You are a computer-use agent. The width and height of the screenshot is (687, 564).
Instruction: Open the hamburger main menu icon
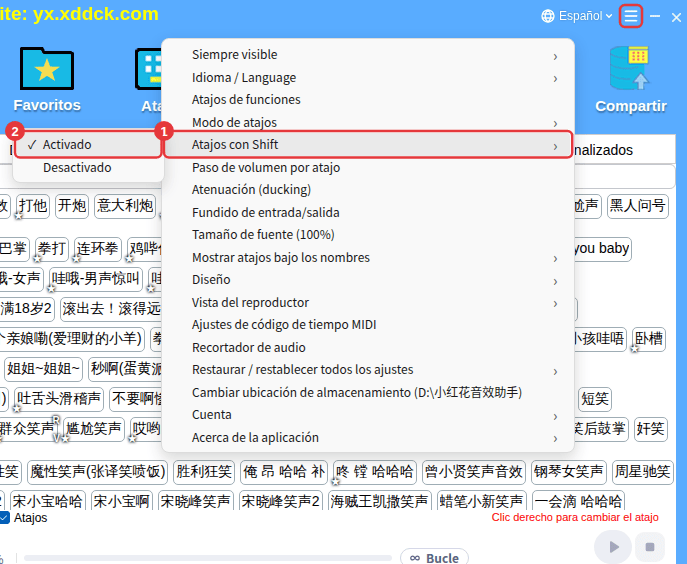pyautogui.click(x=630, y=16)
